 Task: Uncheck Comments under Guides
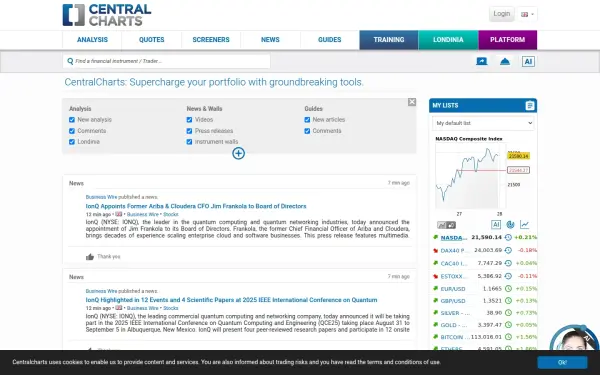point(307,131)
